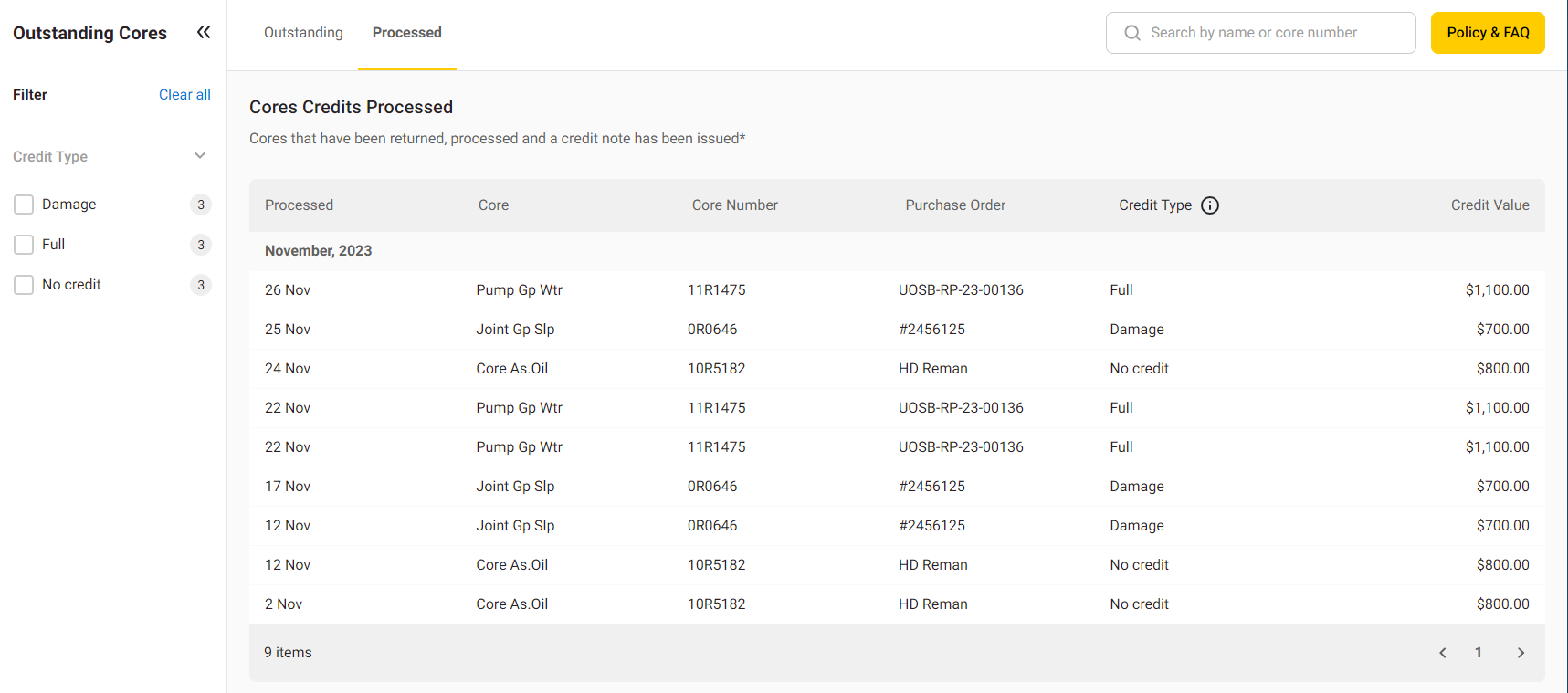Collapse the Outstanding Cores sidebar
1568x693 pixels.
click(x=204, y=33)
